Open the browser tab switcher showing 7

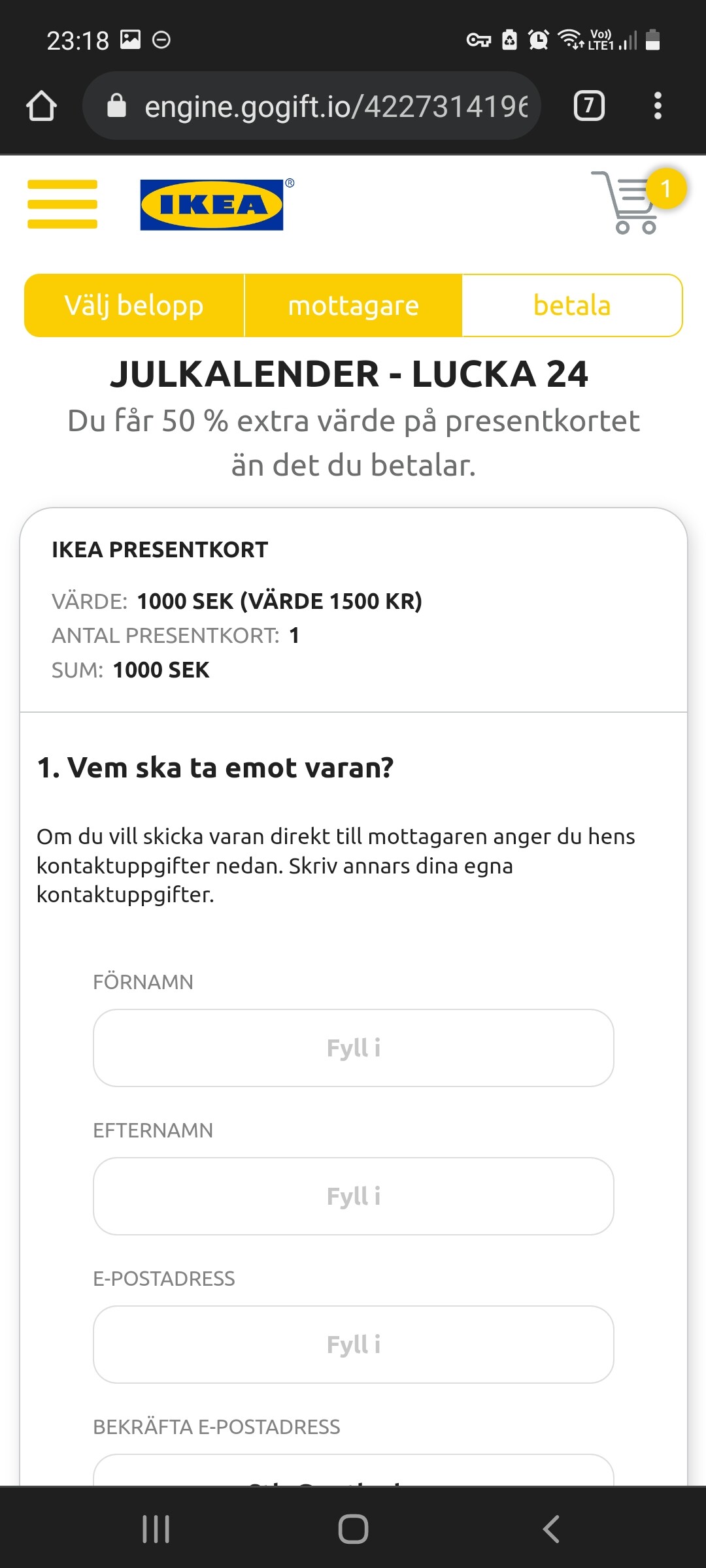click(x=588, y=106)
